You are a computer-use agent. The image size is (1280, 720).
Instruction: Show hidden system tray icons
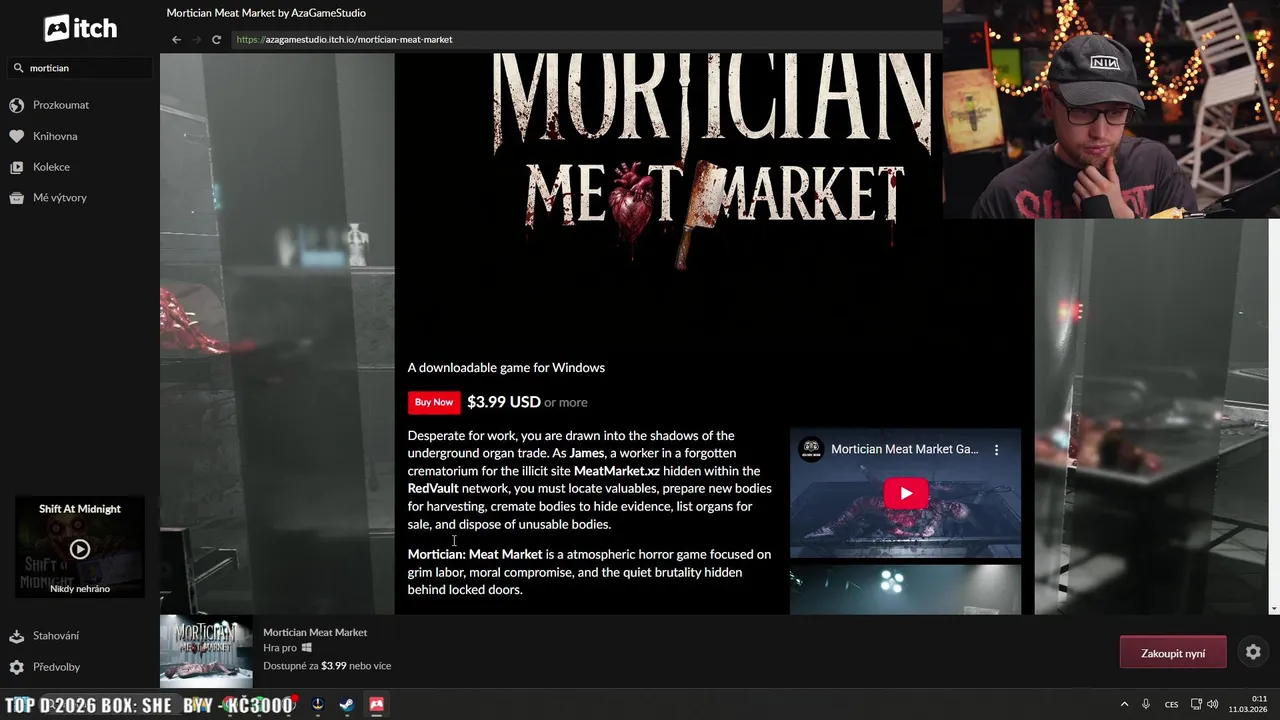1124,704
